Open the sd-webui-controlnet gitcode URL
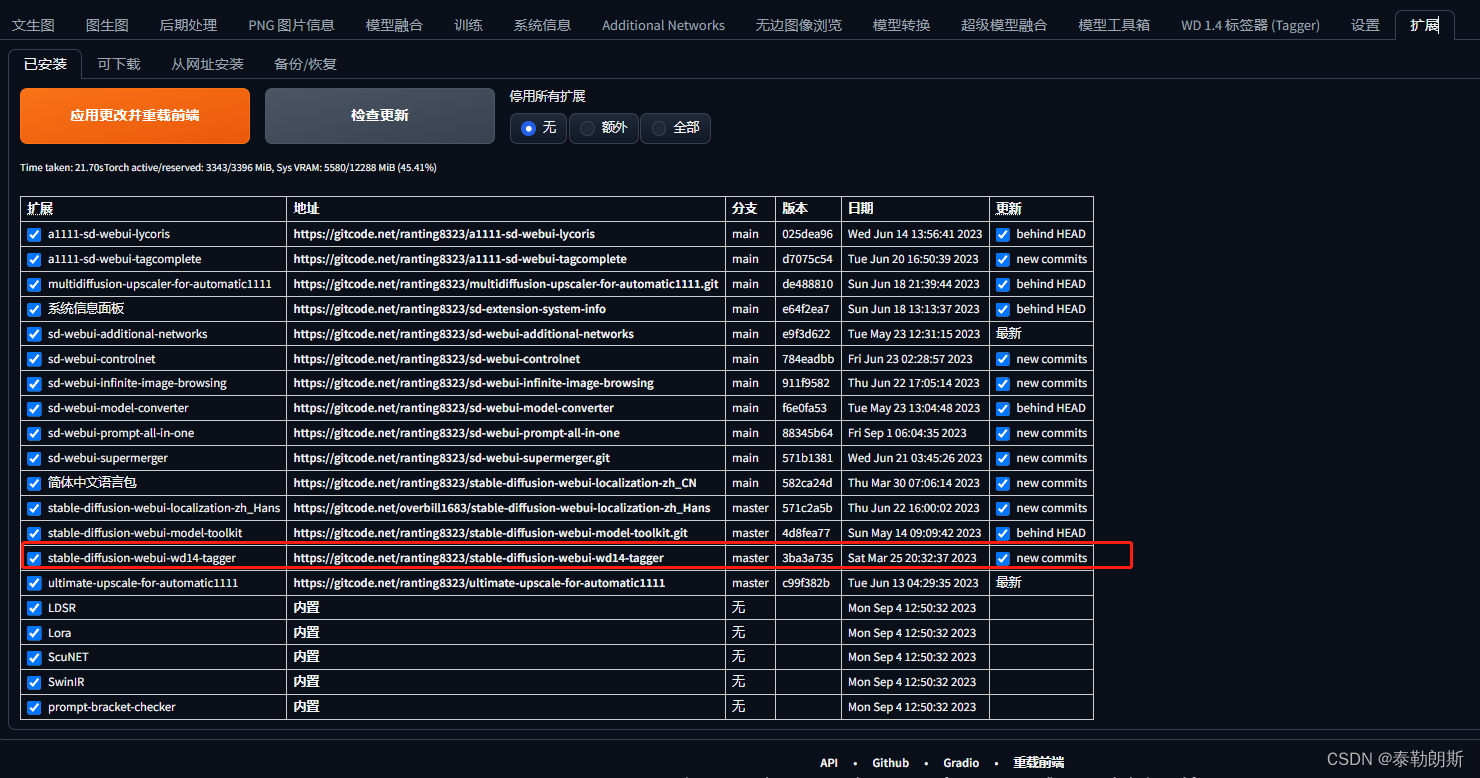The width and height of the screenshot is (1480, 778). [437, 359]
